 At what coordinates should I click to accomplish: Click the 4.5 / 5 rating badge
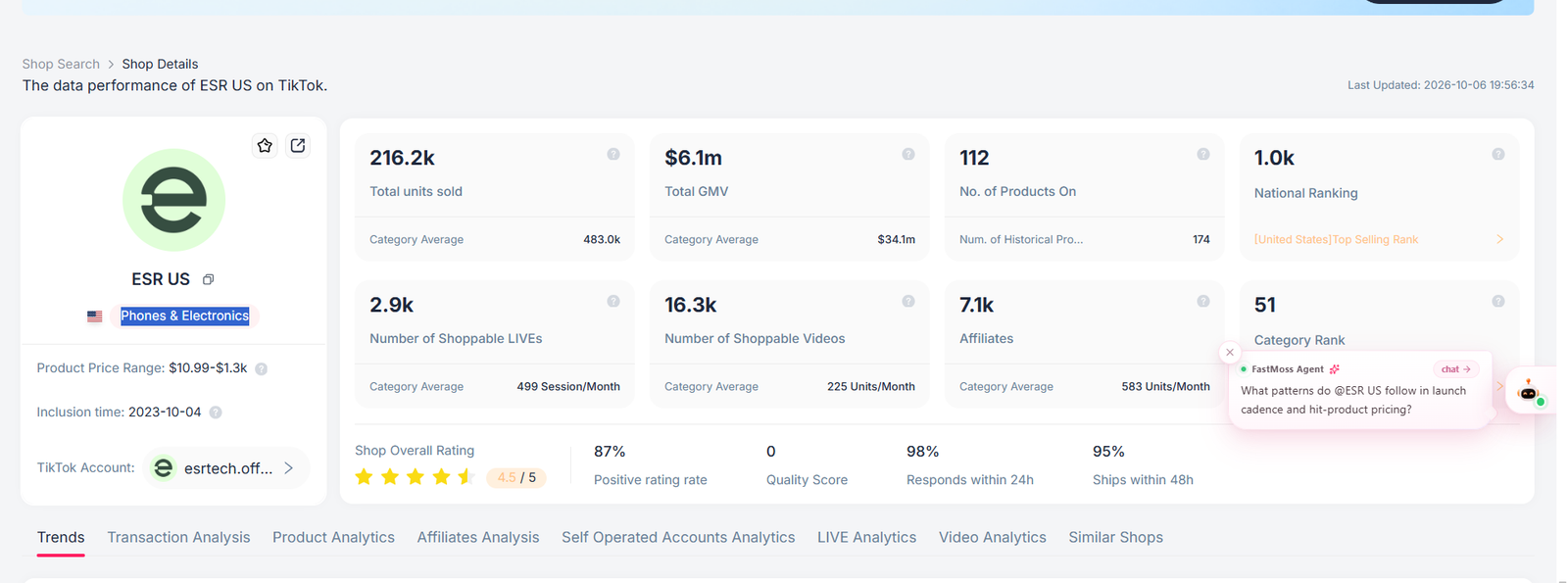pos(516,477)
